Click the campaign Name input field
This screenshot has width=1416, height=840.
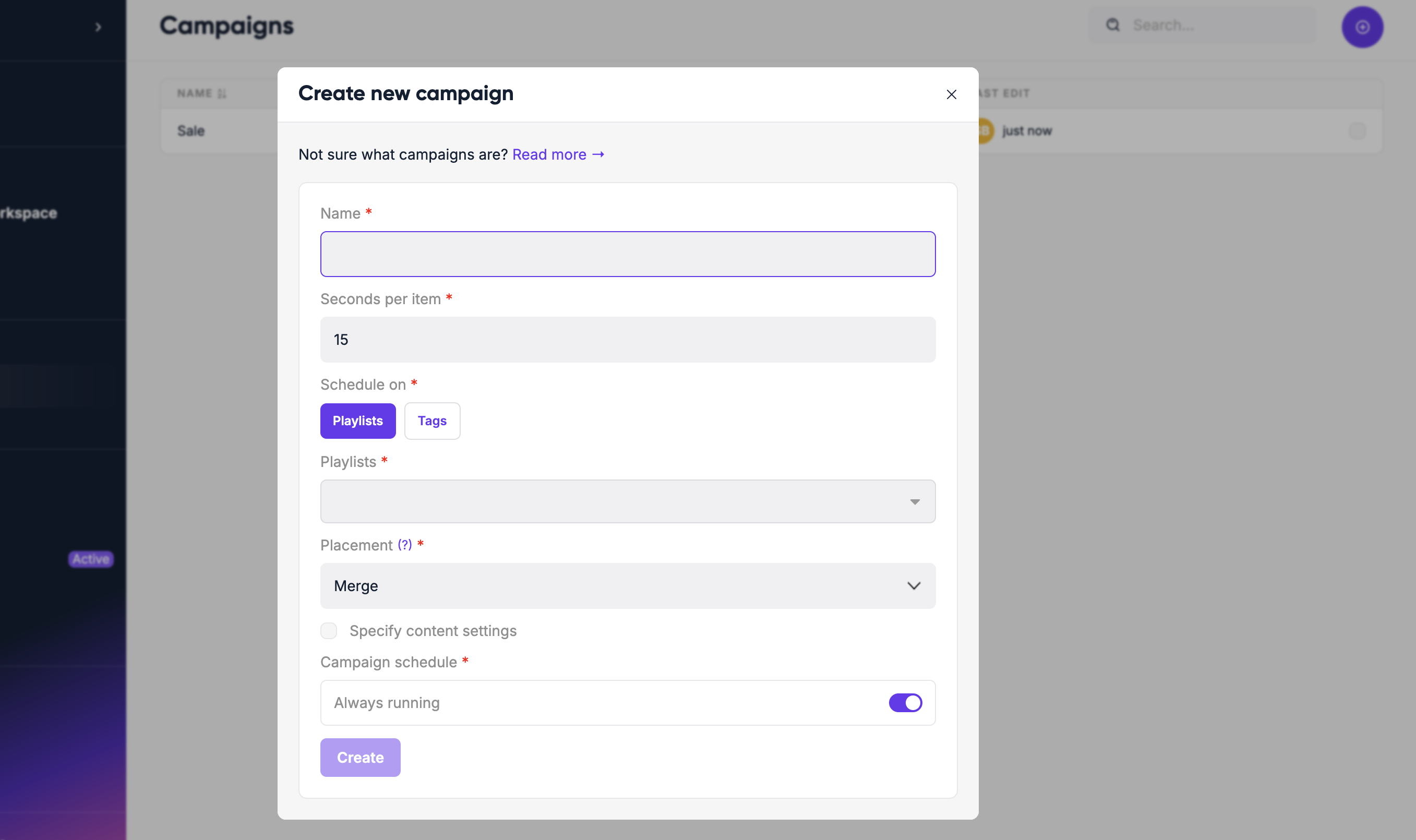click(627, 254)
